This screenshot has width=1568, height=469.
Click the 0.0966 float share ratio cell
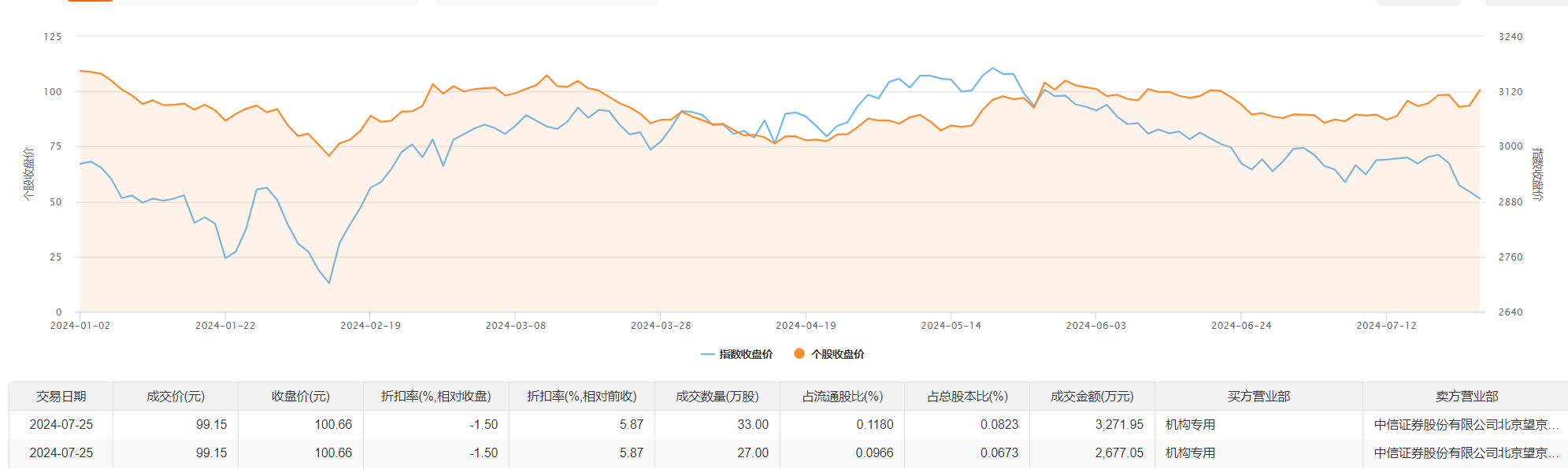[x=874, y=453]
